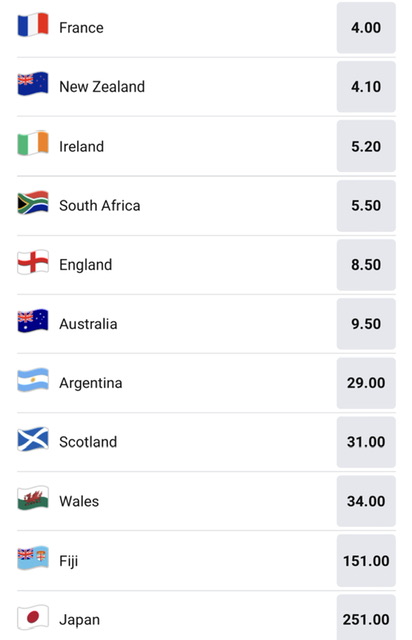Add England 8.50 to betslip

coord(366,265)
